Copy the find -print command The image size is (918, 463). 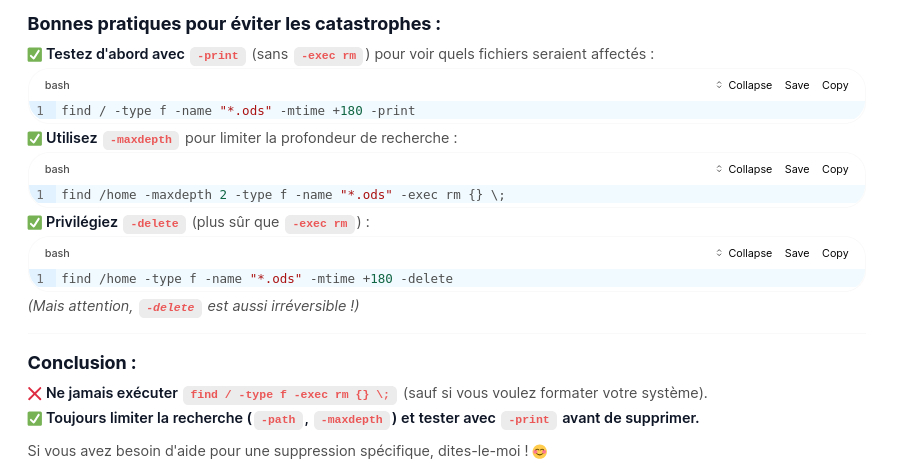point(835,85)
